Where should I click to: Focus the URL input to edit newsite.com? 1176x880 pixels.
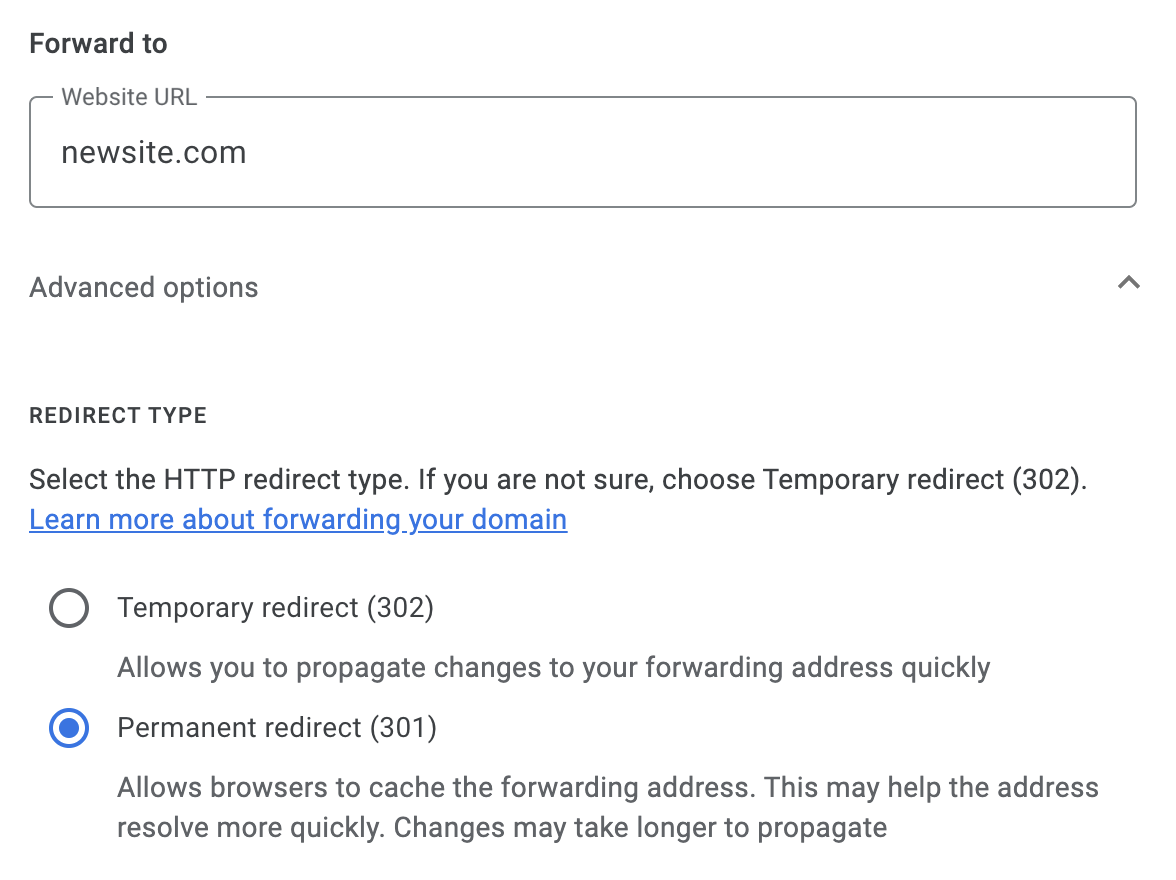[583, 152]
